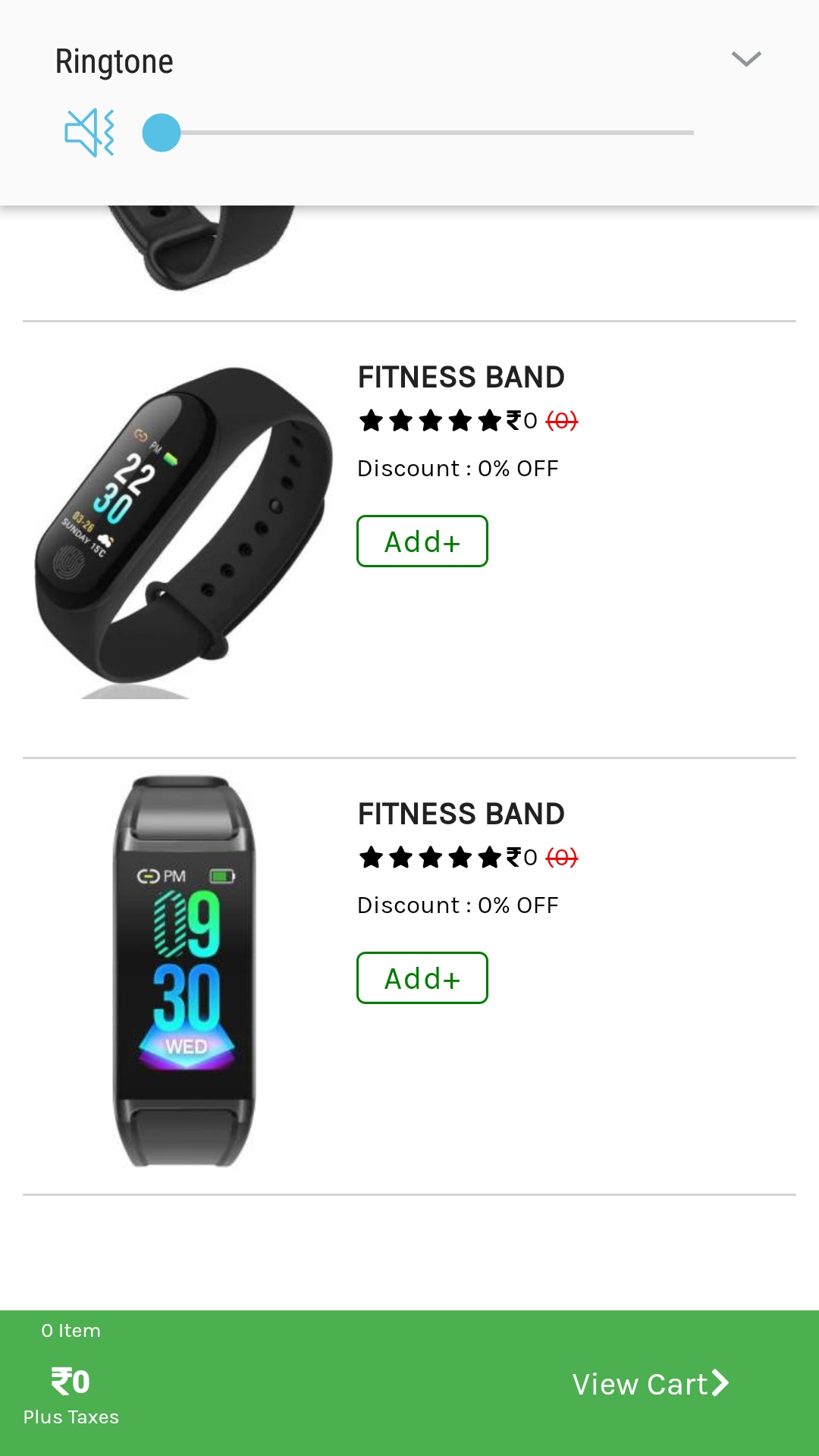Select the second Fitness Band title
The image size is (819, 1456).
tap(461, 814)
